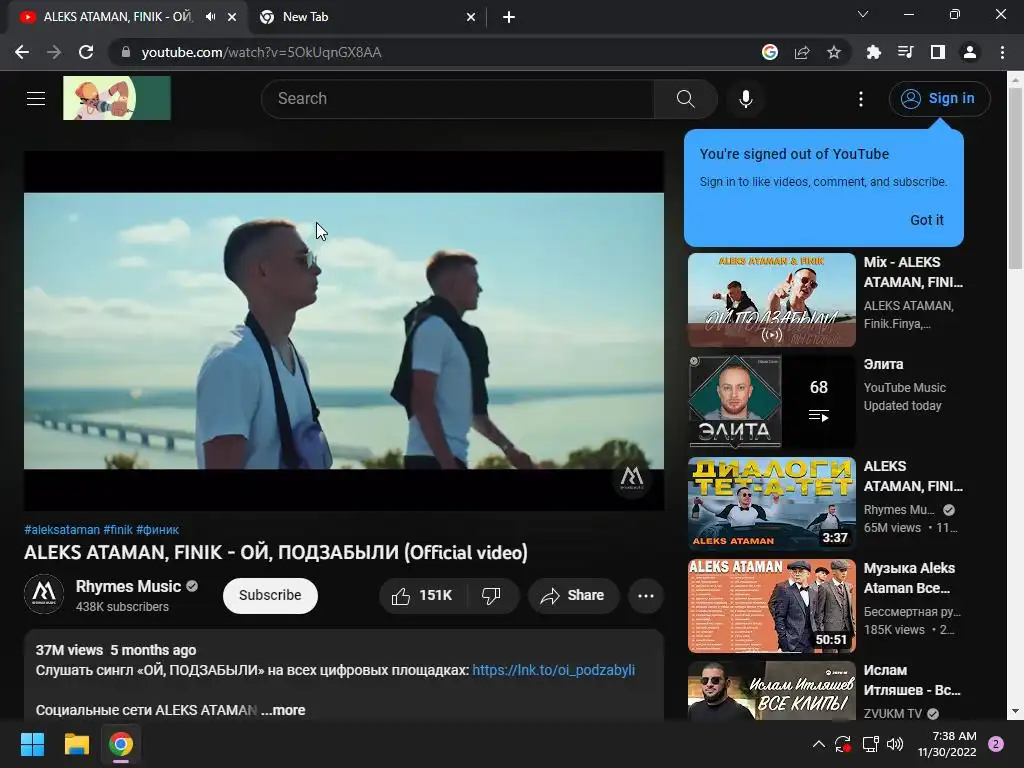Close the New Tab tab
The width and height of the screenshot is (1024, 768).
pyautogui.click(x=471, y=18)
